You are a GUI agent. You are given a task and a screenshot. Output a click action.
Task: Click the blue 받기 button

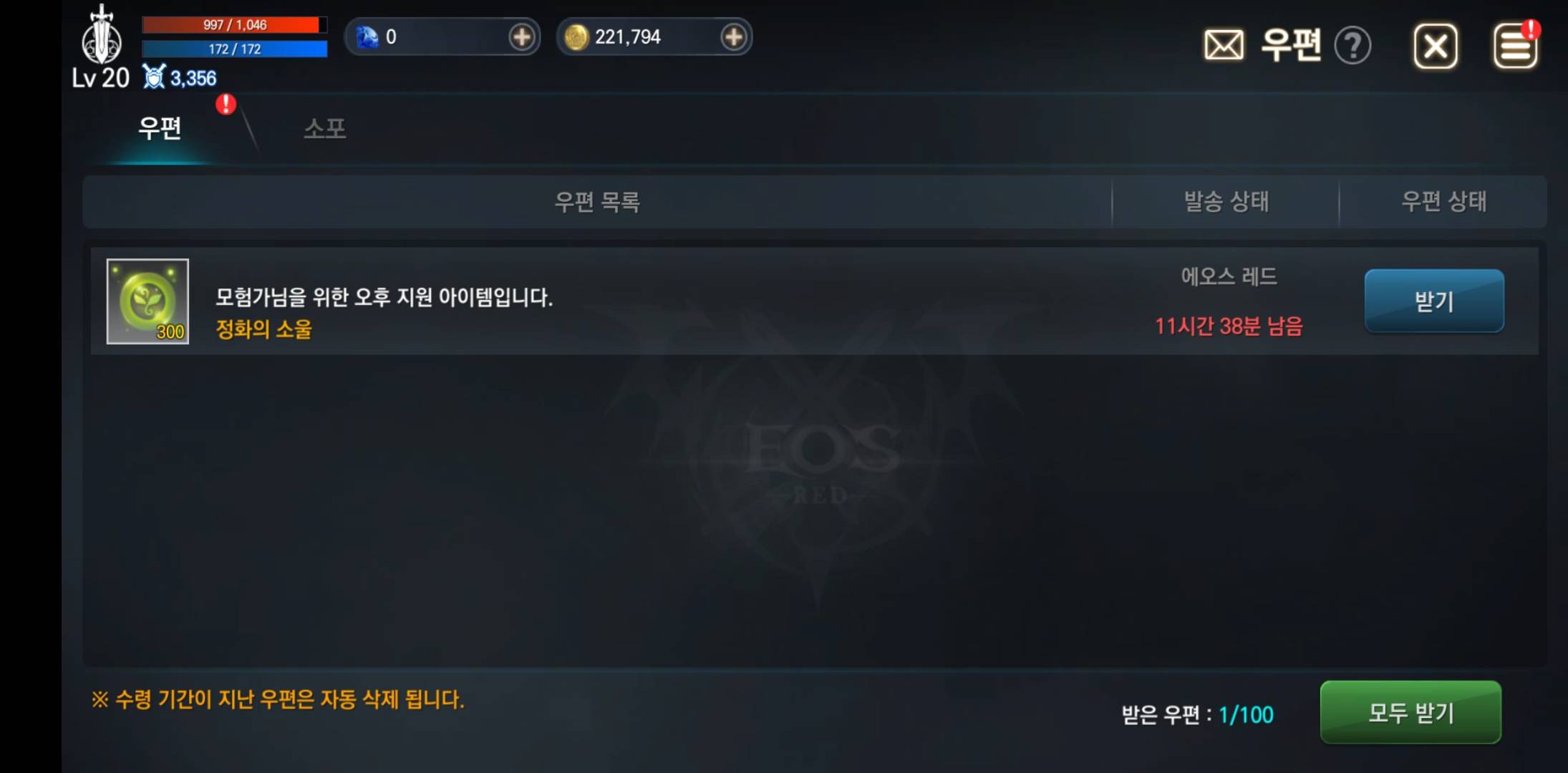(x=1434, y=301)
